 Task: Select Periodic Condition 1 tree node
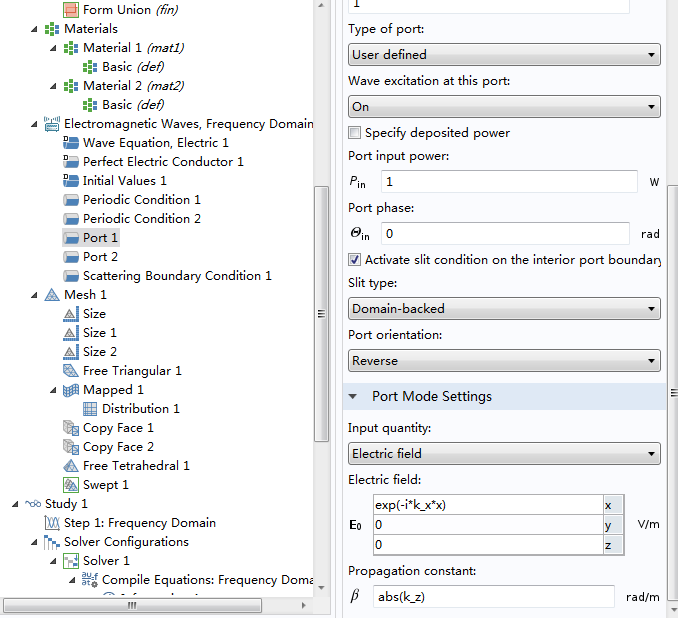pos(141,200)
